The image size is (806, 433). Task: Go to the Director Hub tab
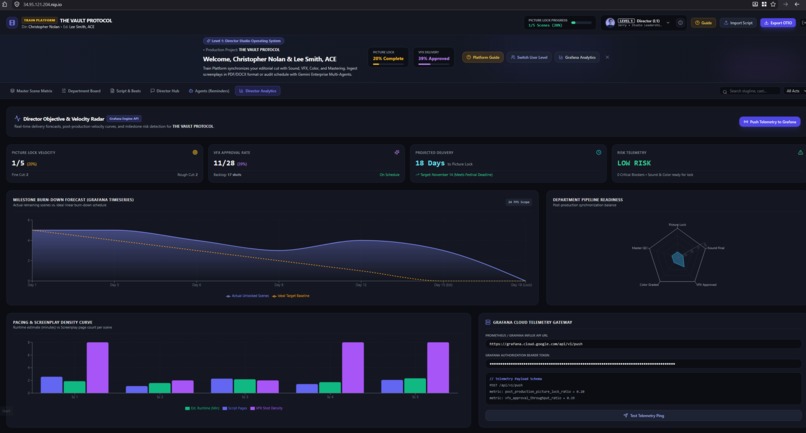(x=165, y=91)
